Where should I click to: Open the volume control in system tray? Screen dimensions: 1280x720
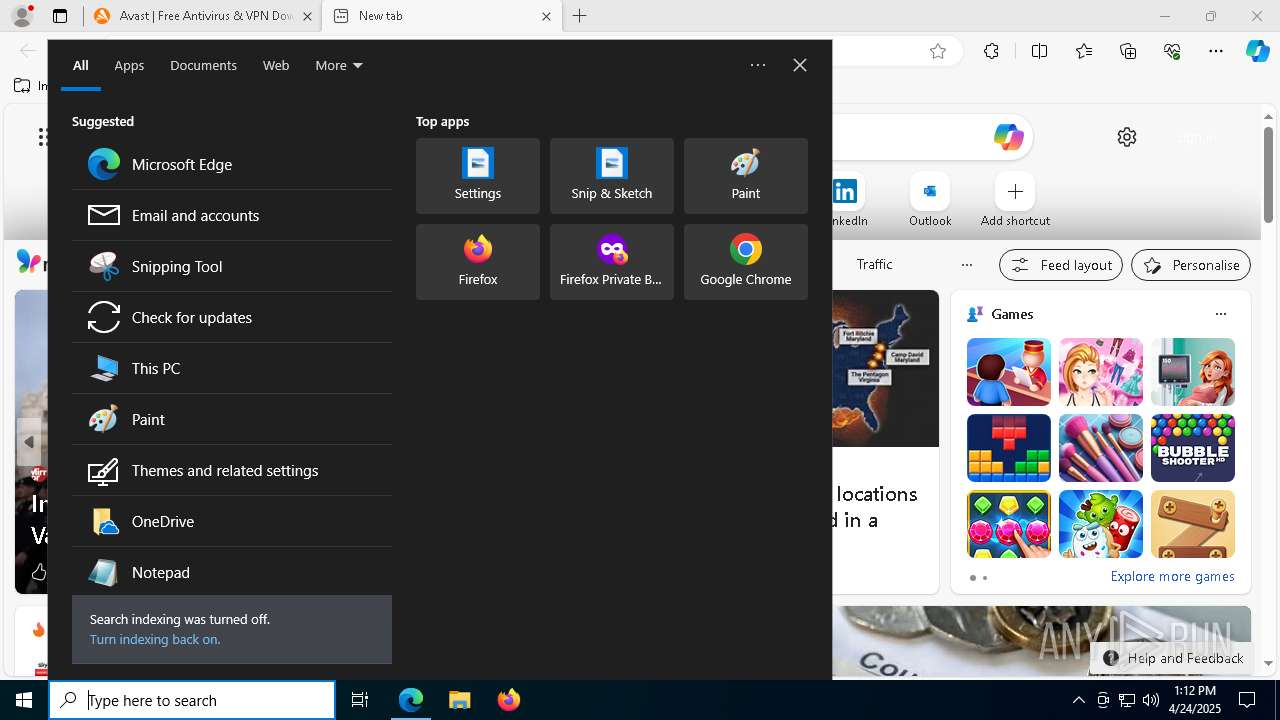[1150, 700]
